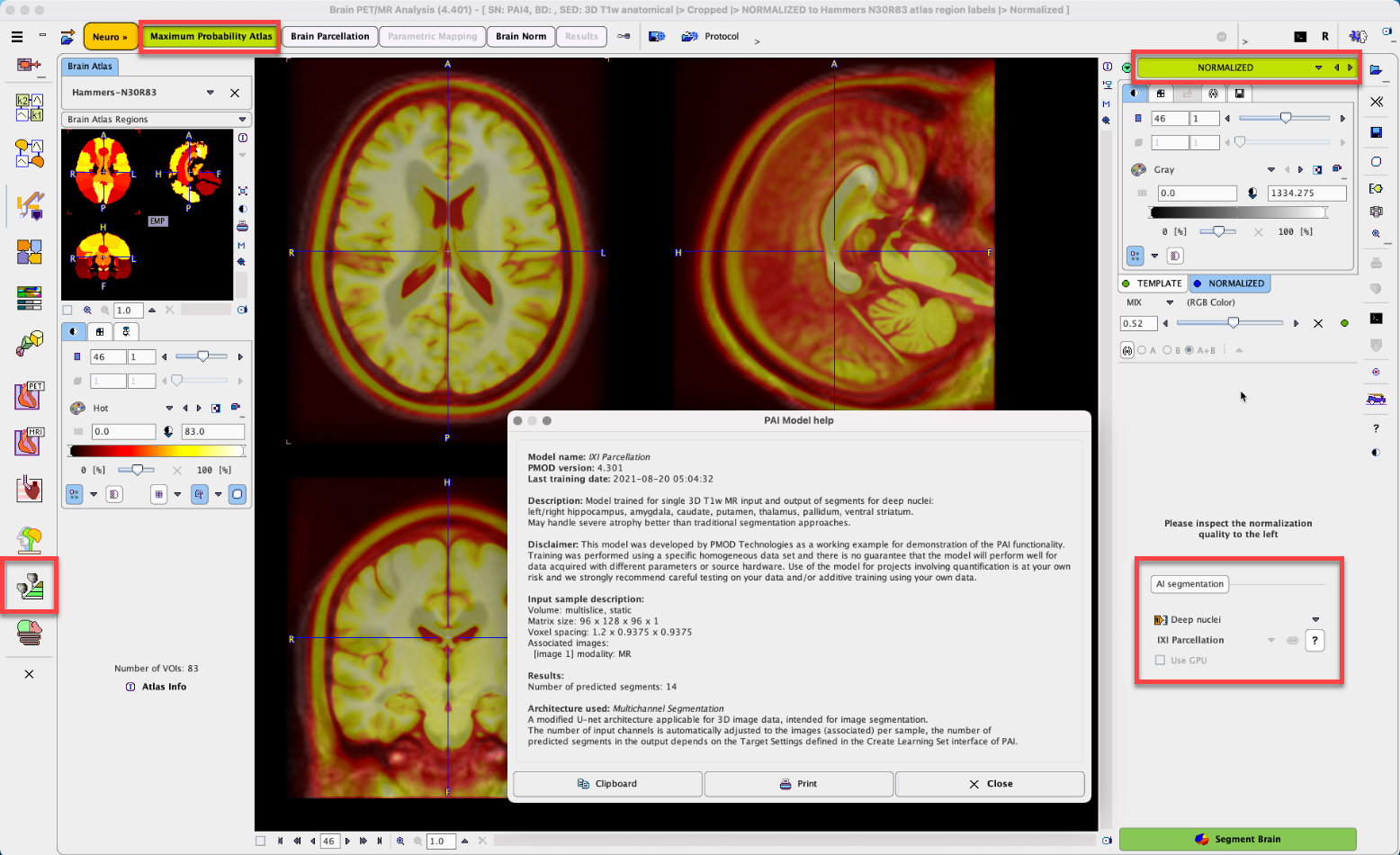
Task: Click the double-arrow collapse icon in right toolbar
Action: click(1376, 102)
